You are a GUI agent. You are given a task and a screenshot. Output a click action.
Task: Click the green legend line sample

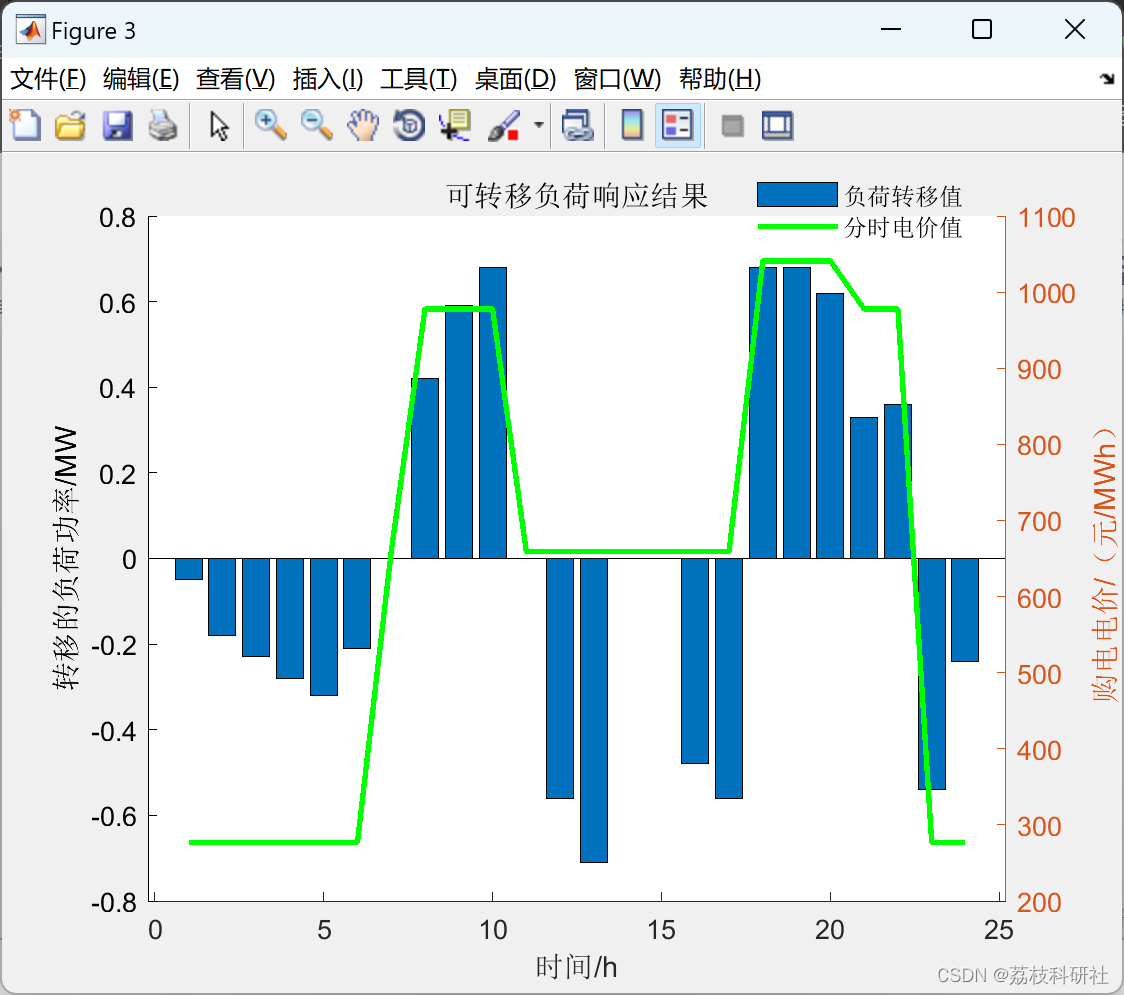point(797,227)
